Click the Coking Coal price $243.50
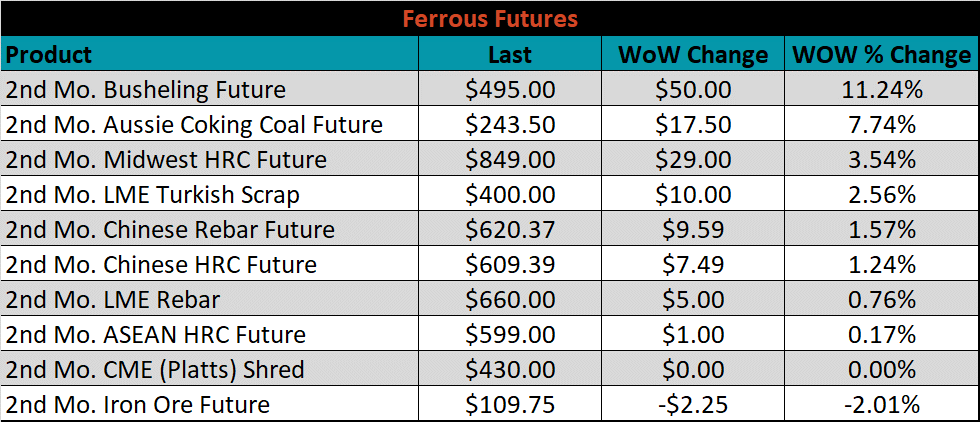 click(x=510, y=124)
